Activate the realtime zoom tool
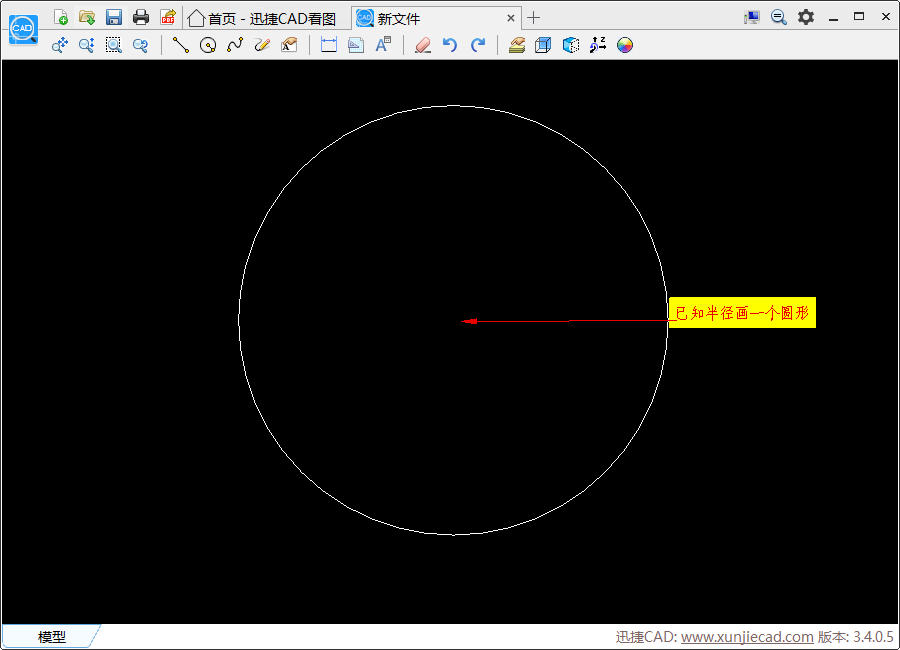This screenshot has height=650, width=900. [87, 45]
